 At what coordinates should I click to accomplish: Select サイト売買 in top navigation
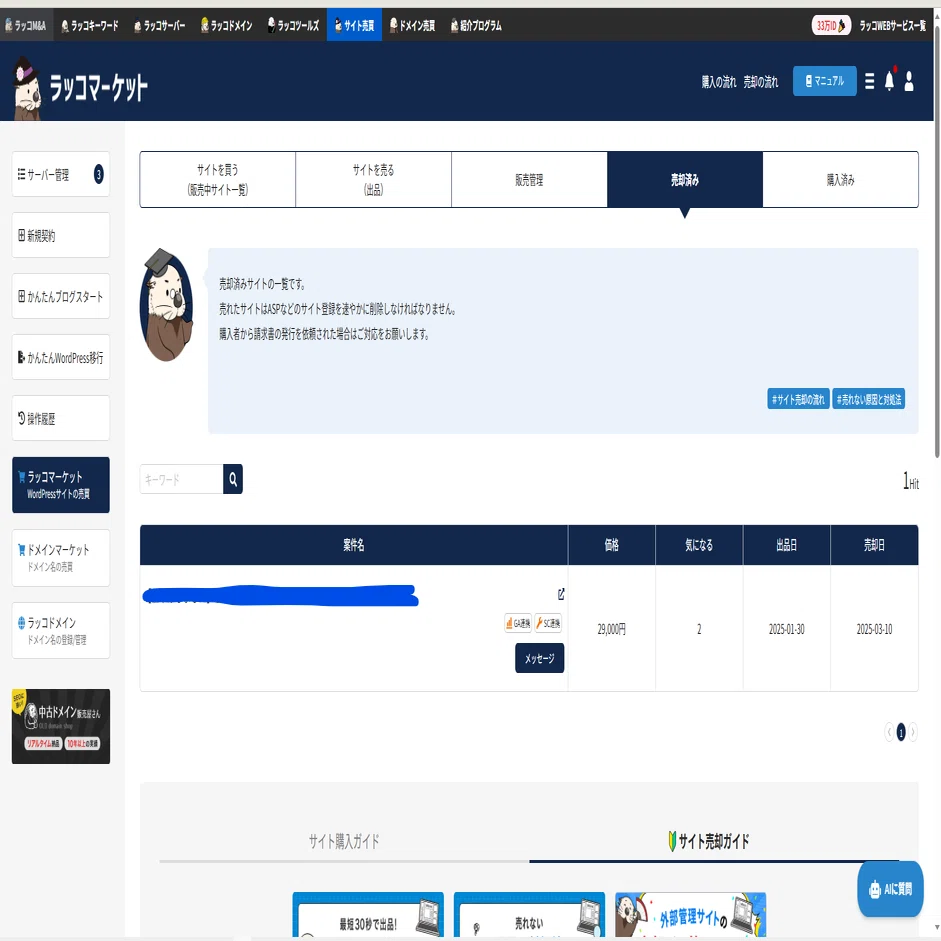[x=354, y=25]
